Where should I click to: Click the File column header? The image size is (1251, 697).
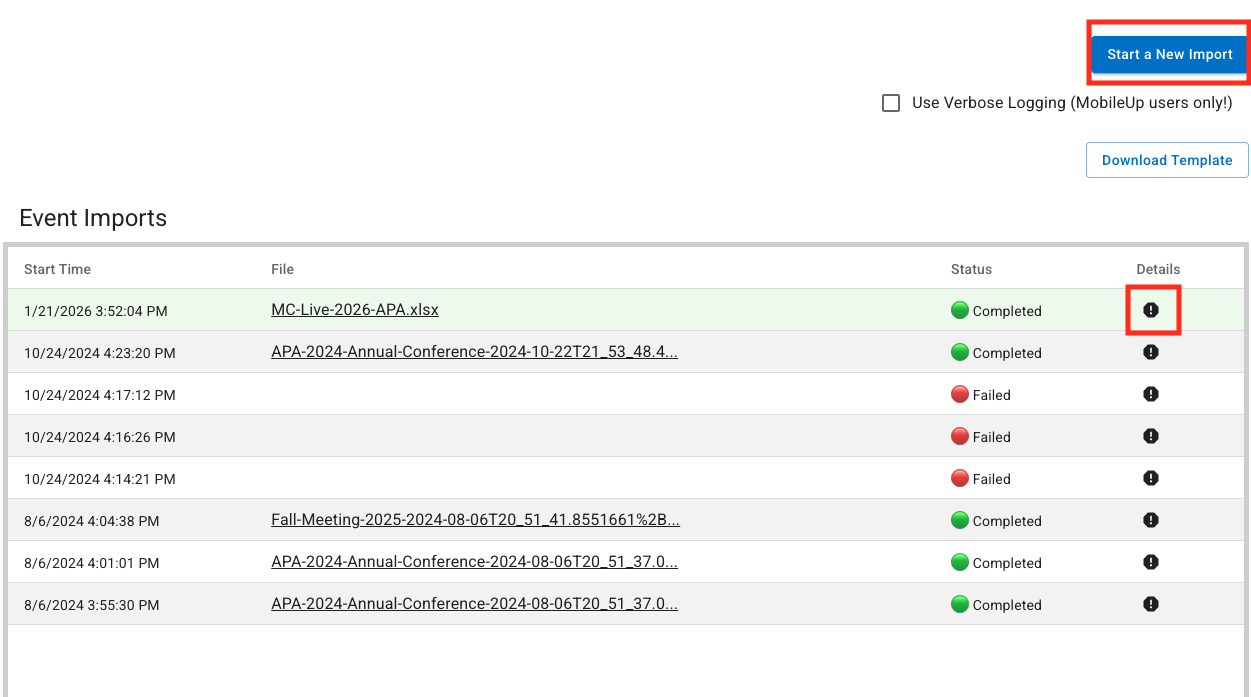tap(281, 269)
